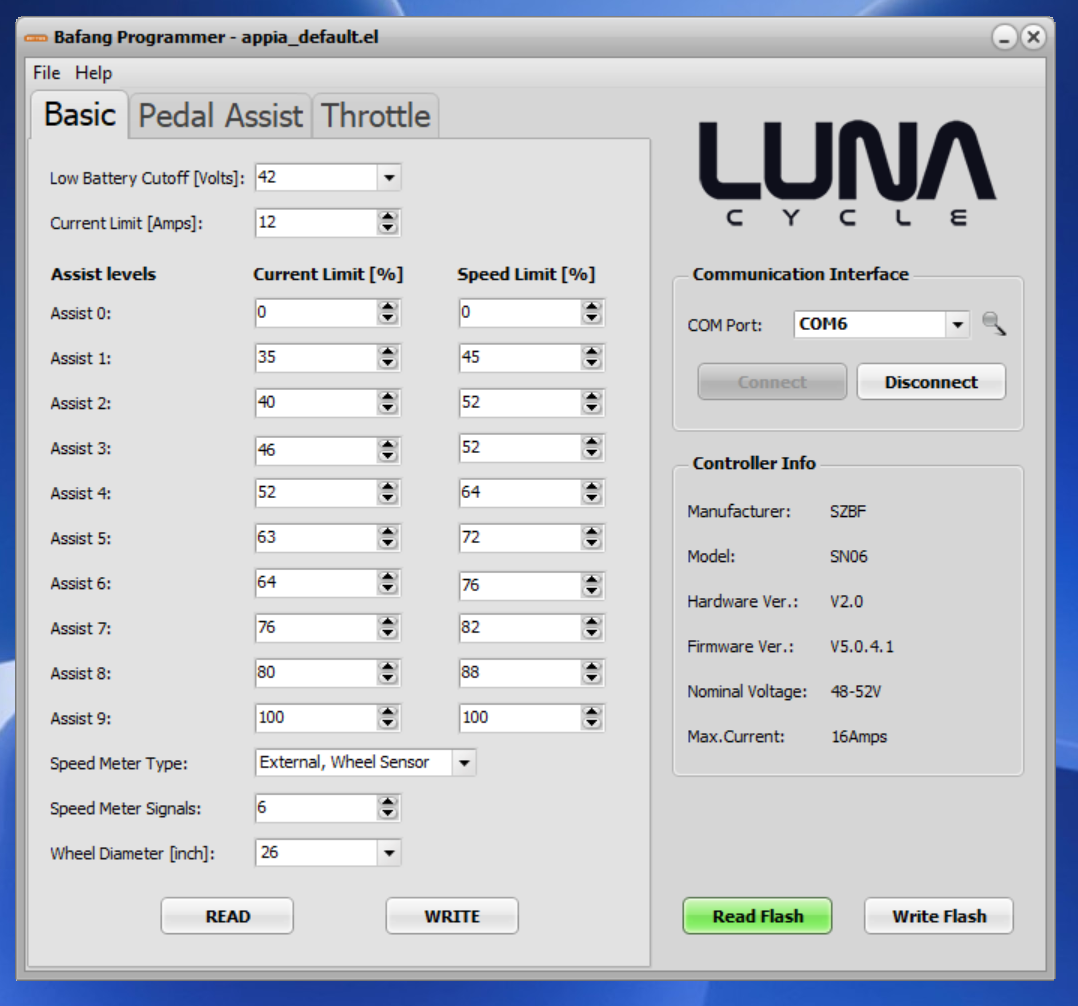Minimize the Bafang Programmer window
Viewport: 1078px width, 1006px height.
tap(1004, 37)
